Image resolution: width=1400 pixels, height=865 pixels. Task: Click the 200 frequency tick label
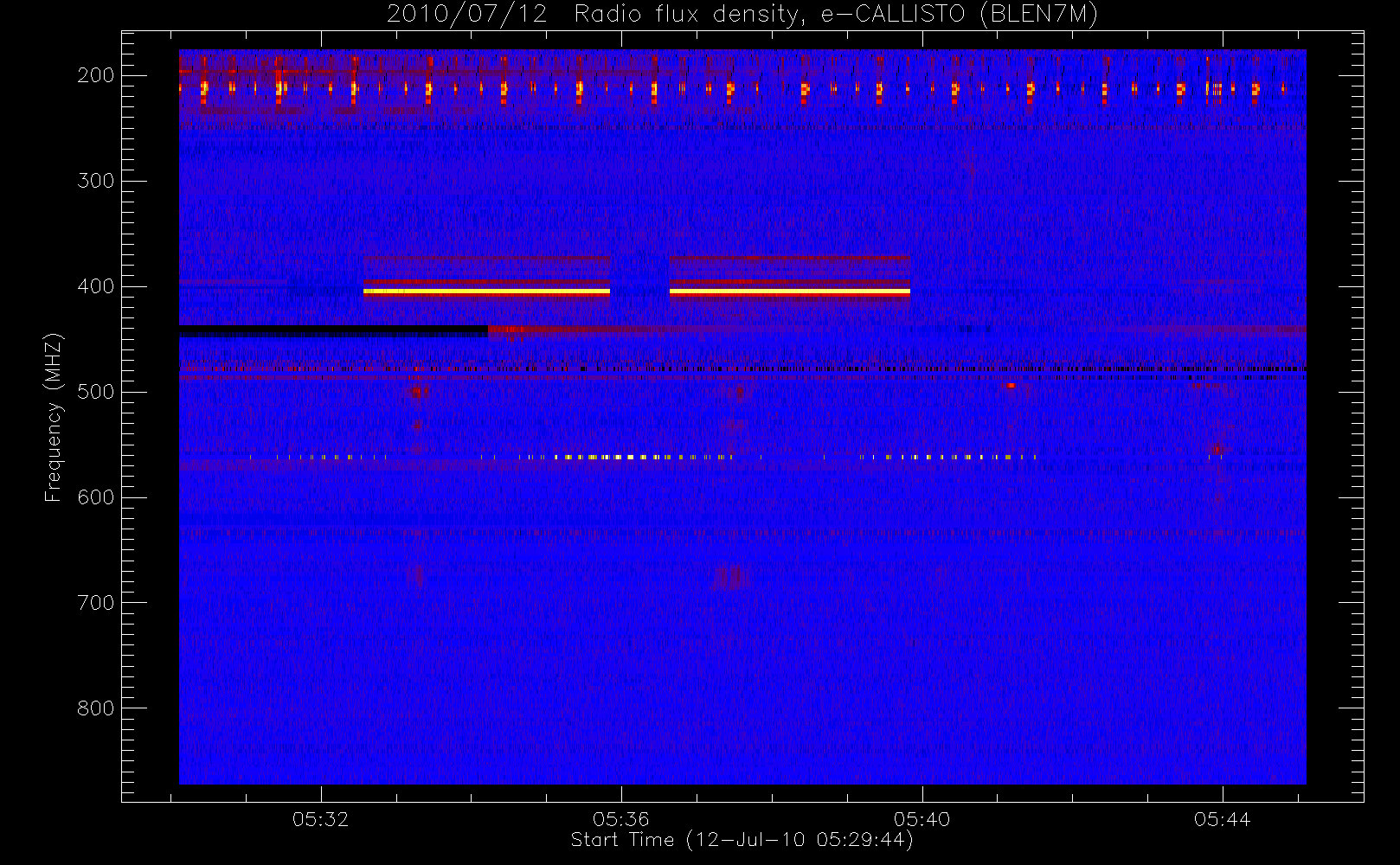[x=95, y=75]
